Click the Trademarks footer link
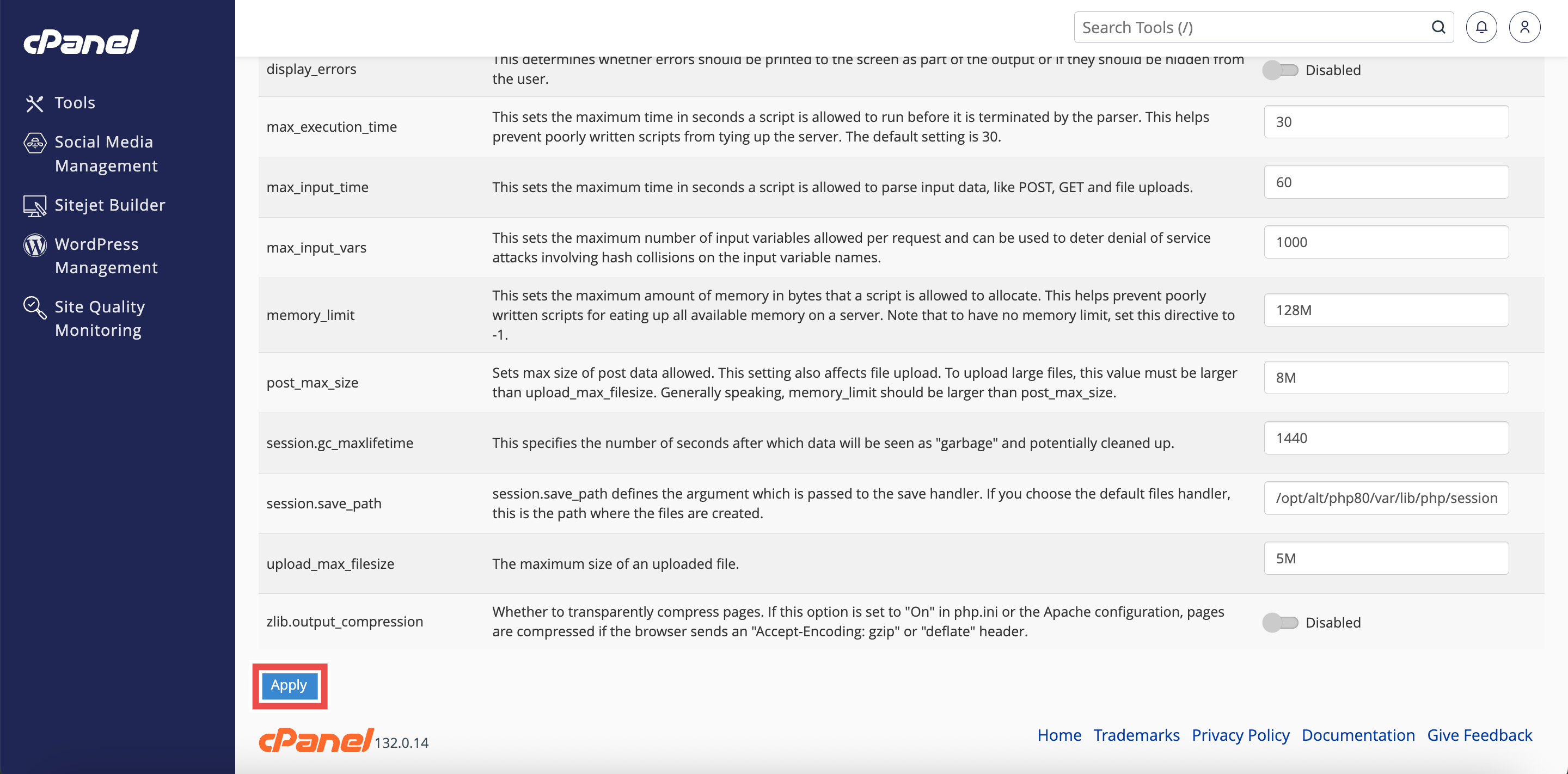This screenshot has width=1568, height=774. [x=1136, y=735]
